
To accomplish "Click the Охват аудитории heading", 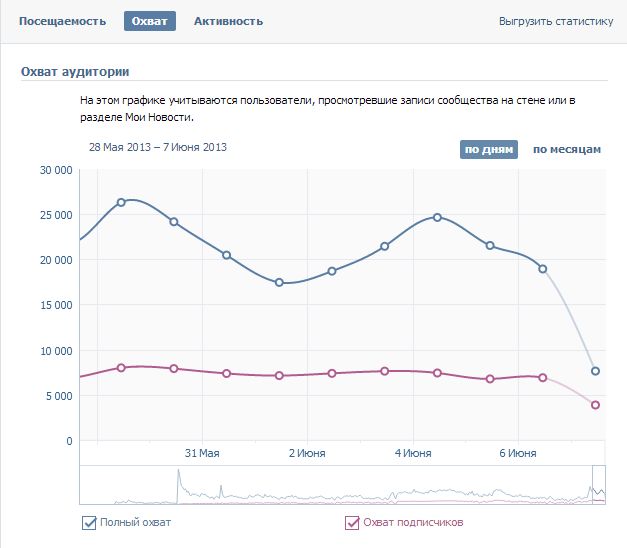I will point(75,71).
